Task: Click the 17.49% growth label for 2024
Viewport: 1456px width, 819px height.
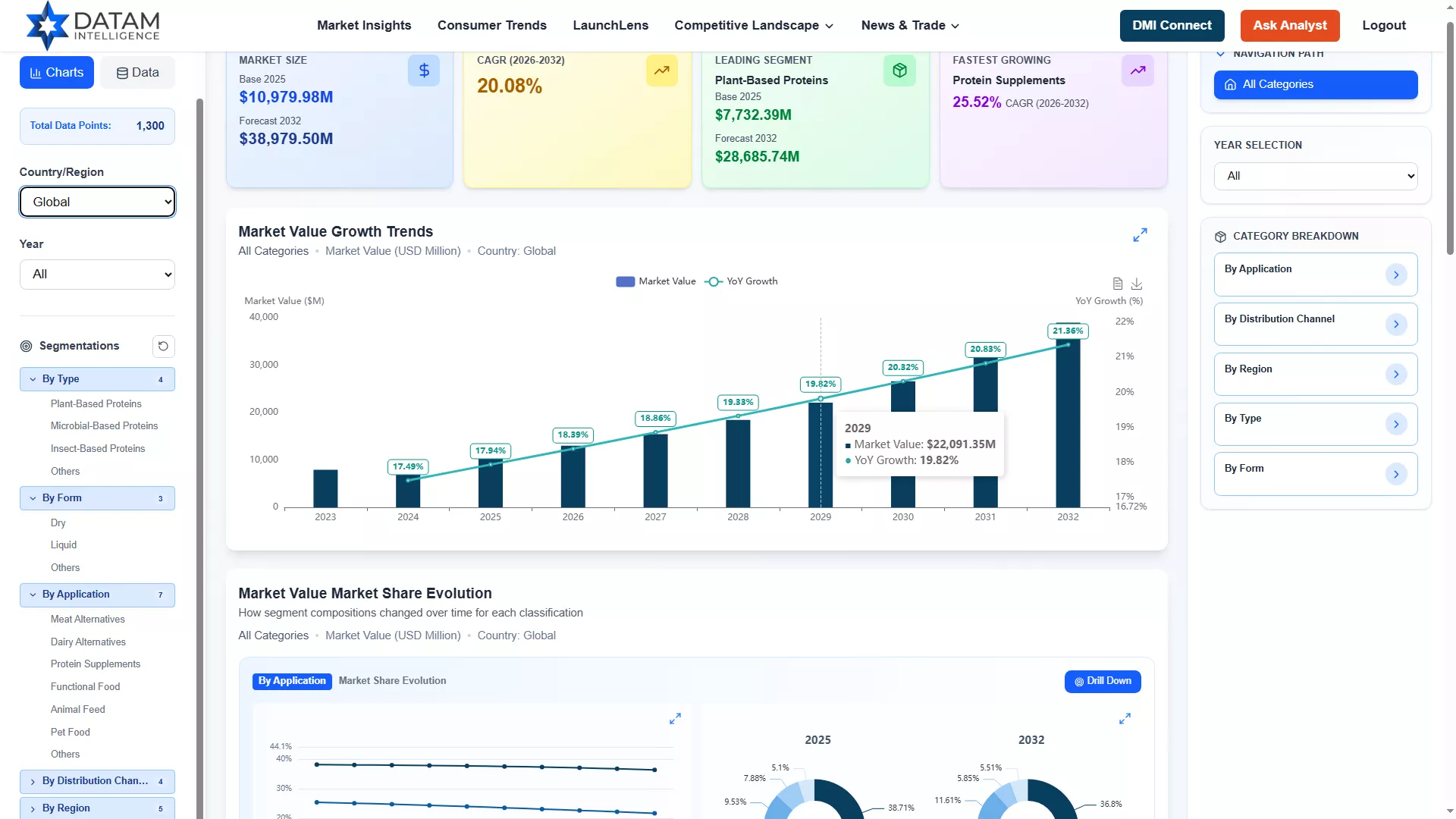Action: pyautogui.click(x=408, y=467)
